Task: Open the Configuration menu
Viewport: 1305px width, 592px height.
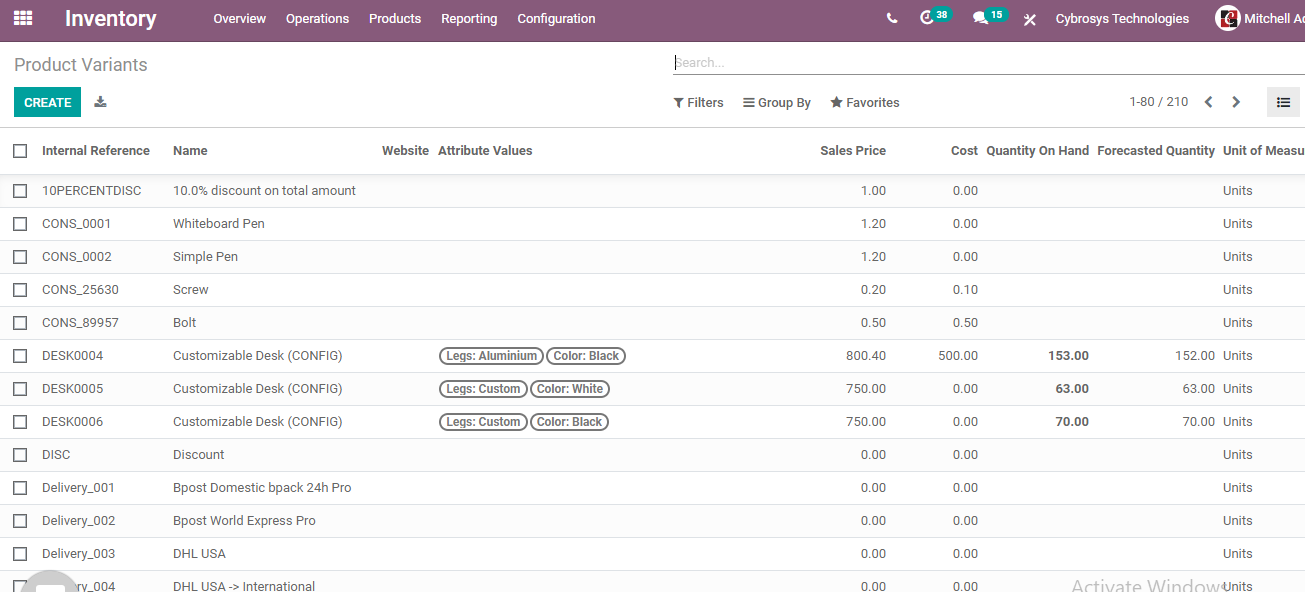Action: pyautogui.click(x=556, y=19)
